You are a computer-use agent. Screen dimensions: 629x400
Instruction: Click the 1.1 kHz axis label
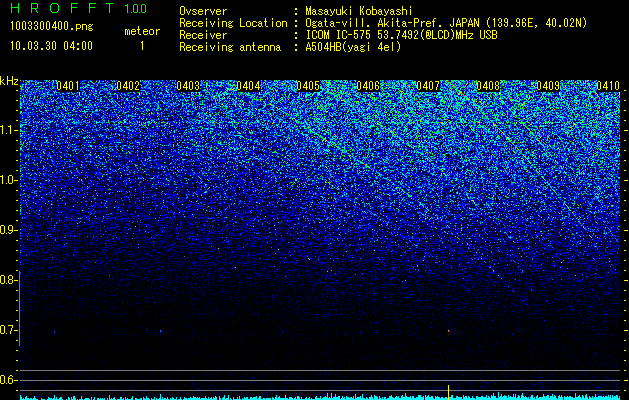pyautogui.click(x=9, y=130)
